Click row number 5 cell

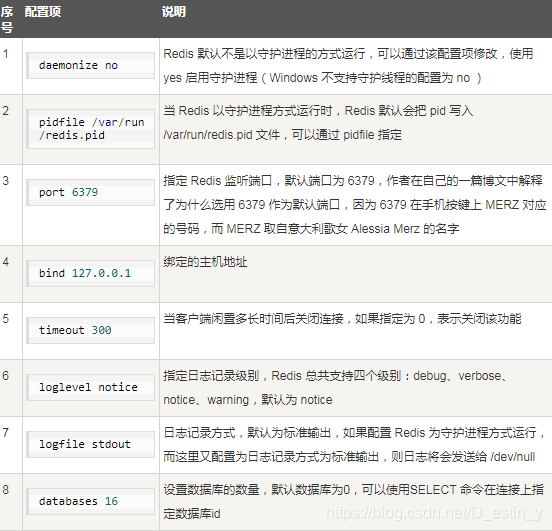click(x=11, y=331)
